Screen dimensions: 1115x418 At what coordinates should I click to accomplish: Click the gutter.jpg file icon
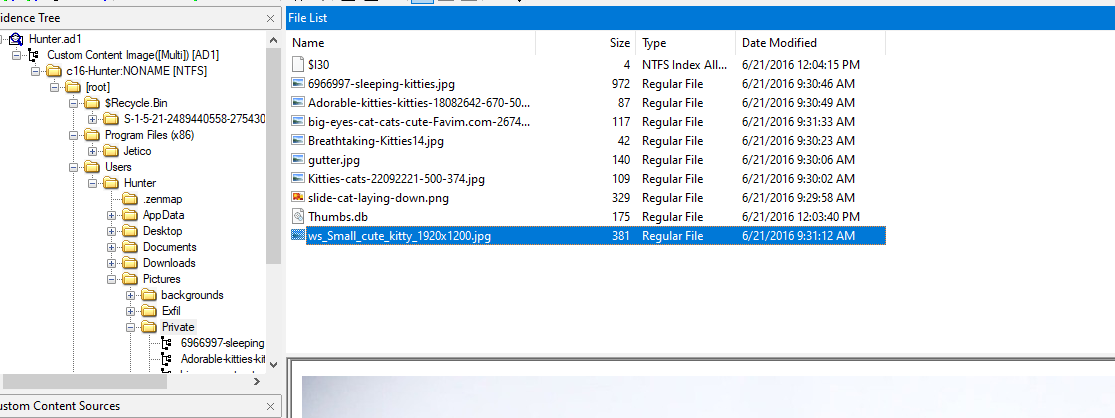(x=298, y=160)
